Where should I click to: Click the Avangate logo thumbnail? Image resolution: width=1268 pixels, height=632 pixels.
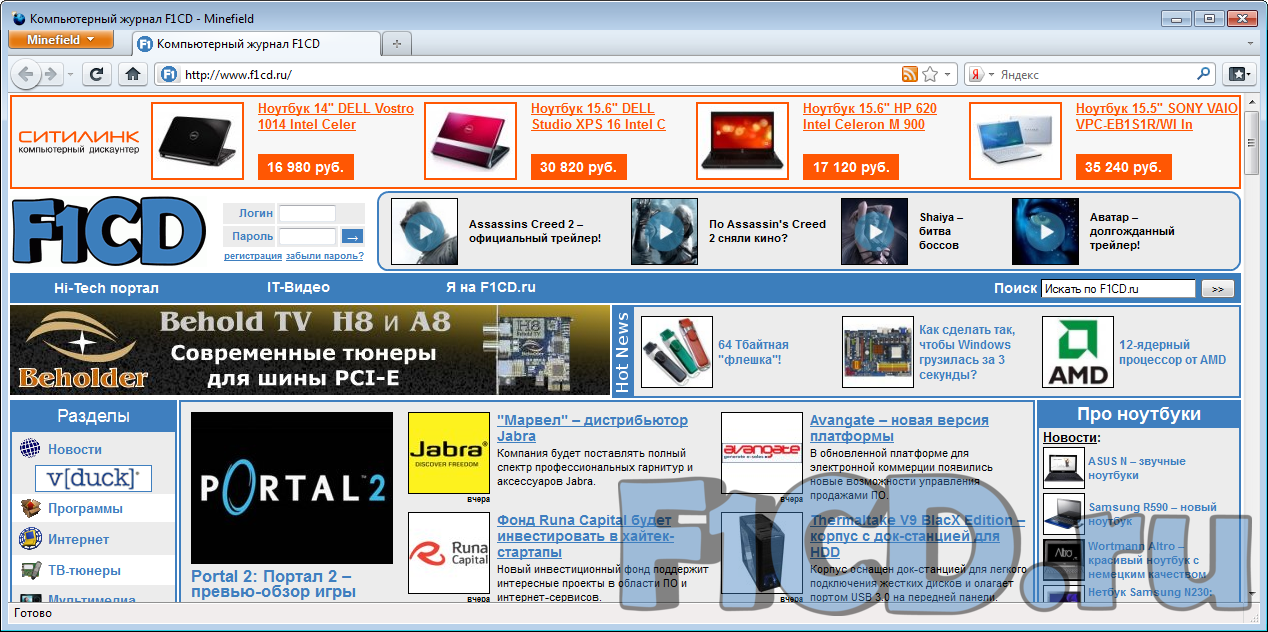tap(762, 452)
